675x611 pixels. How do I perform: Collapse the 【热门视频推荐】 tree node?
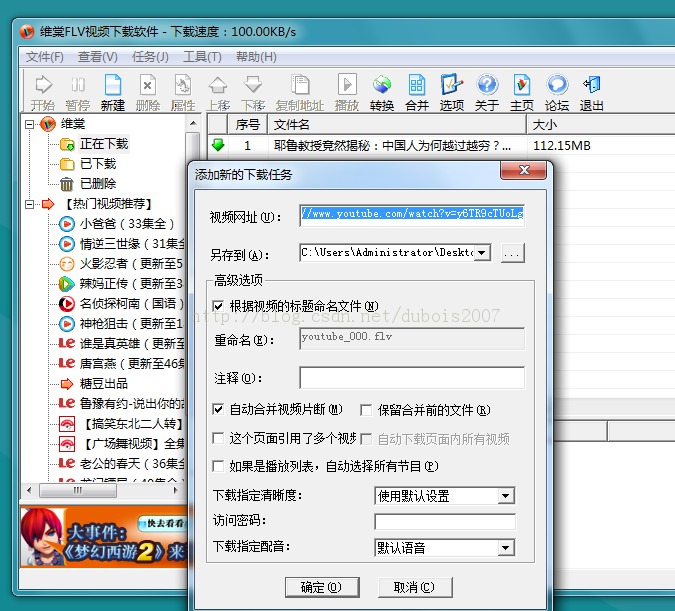[x=29, y=204]
